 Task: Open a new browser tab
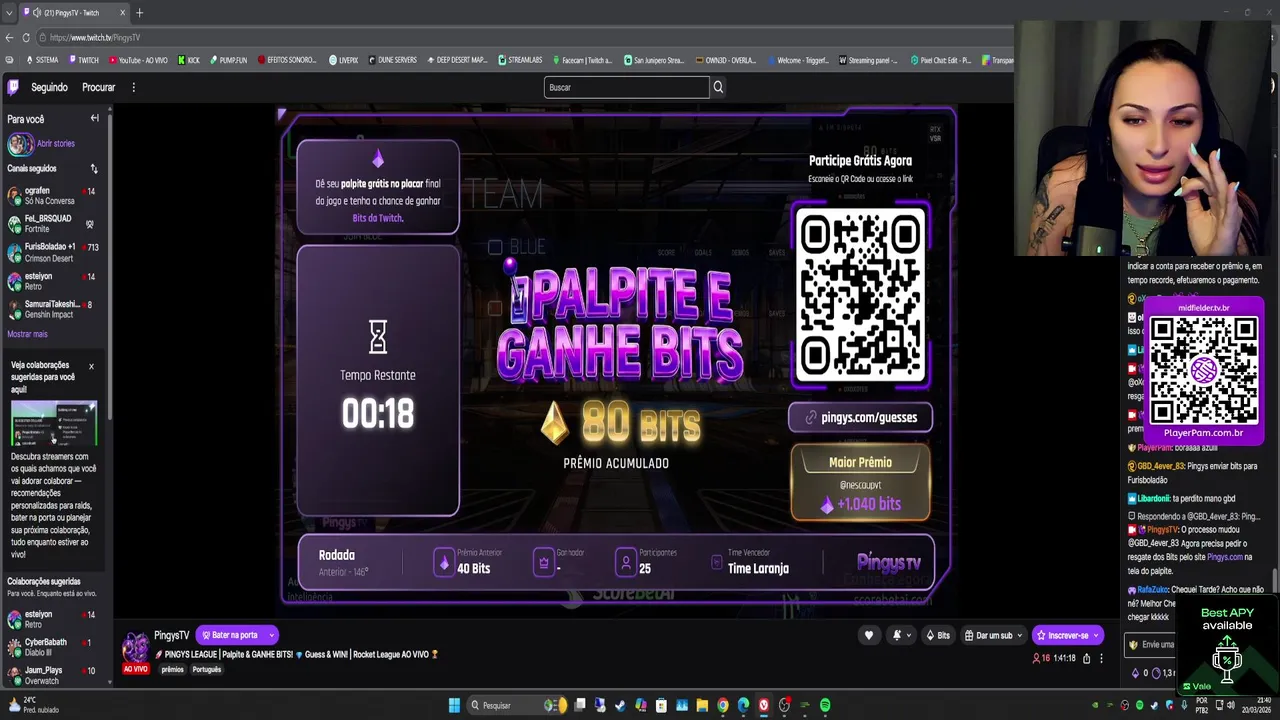coord(139,13)
